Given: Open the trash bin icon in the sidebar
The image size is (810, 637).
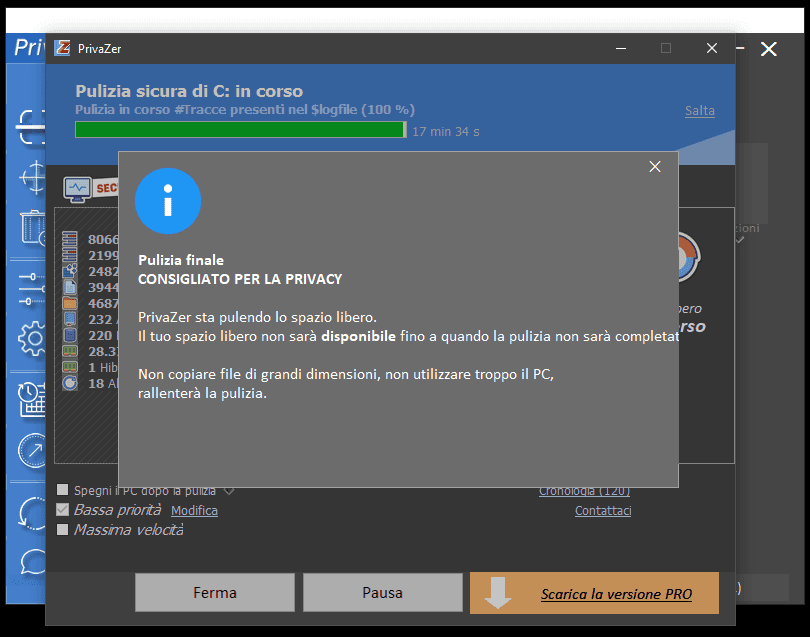Looking at the screenshot, I should coord(34,227).
